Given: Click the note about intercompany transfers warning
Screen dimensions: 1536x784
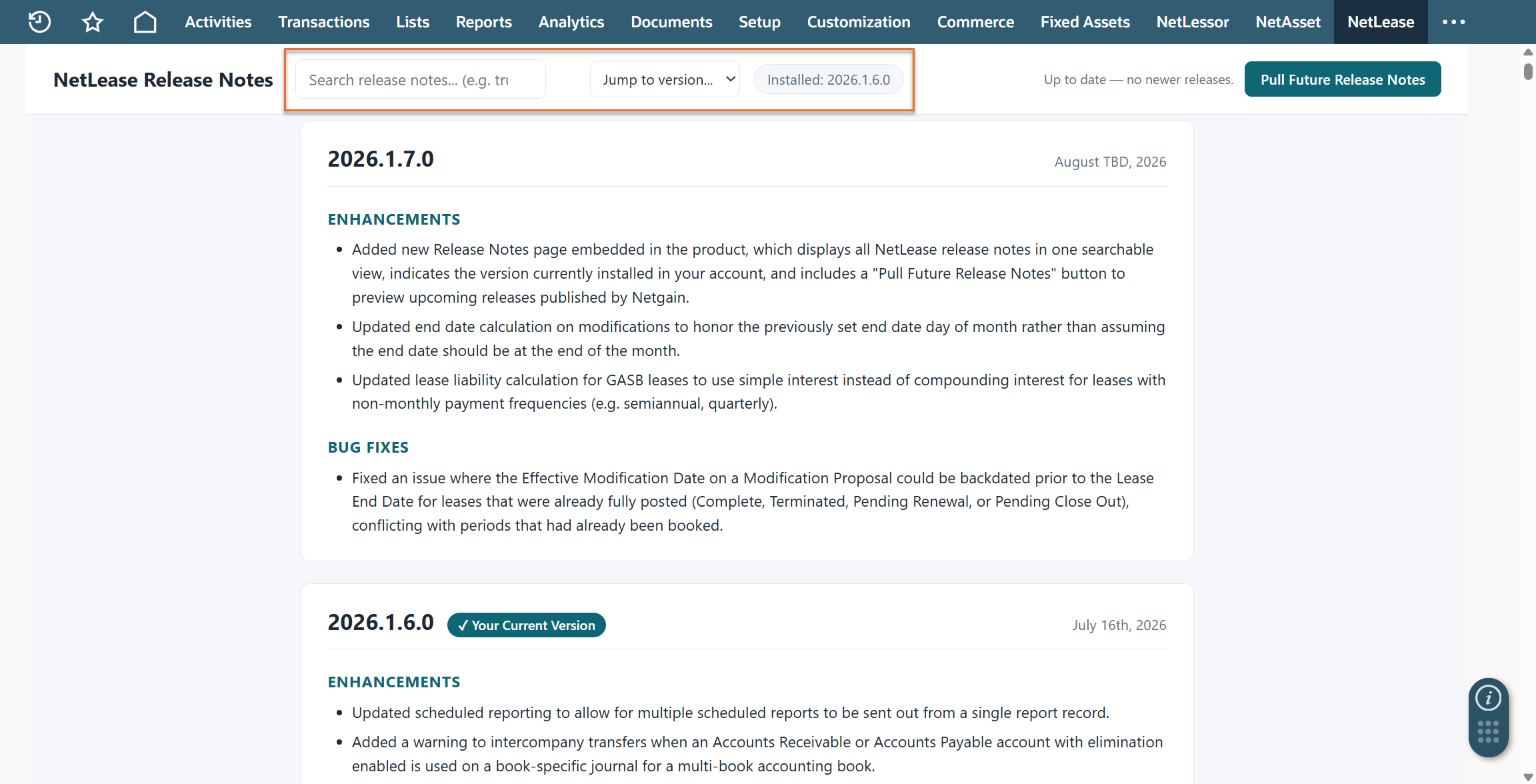Looking at the screenshot, I should 757,754.
